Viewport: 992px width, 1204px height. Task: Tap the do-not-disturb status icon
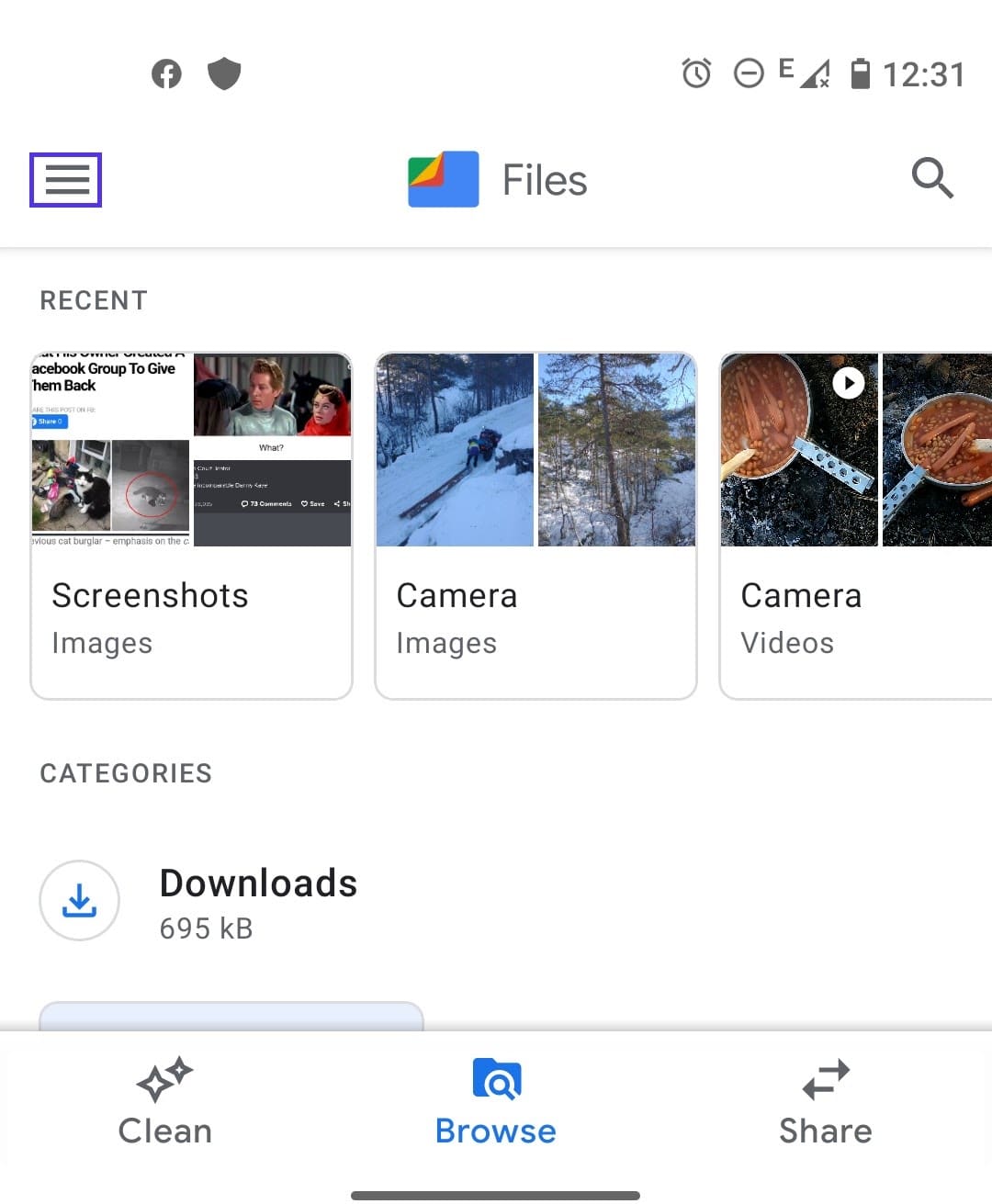pos(749,73)
